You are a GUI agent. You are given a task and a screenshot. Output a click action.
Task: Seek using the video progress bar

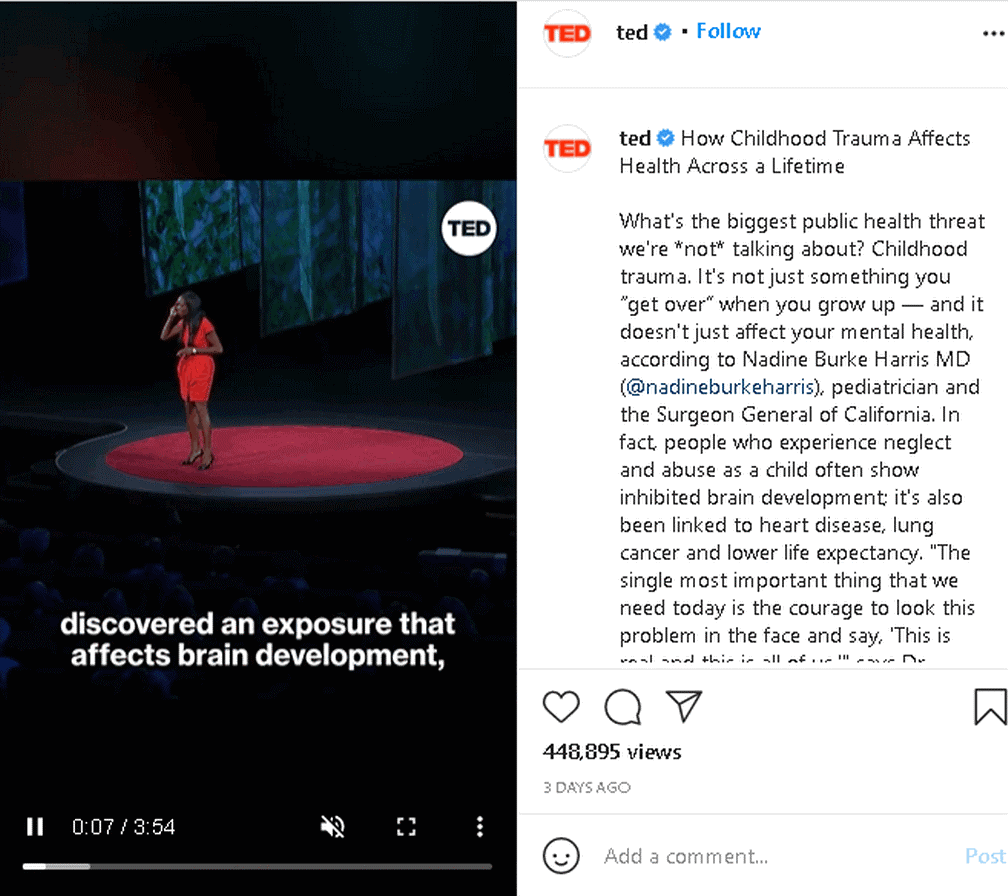pos(257,866)
